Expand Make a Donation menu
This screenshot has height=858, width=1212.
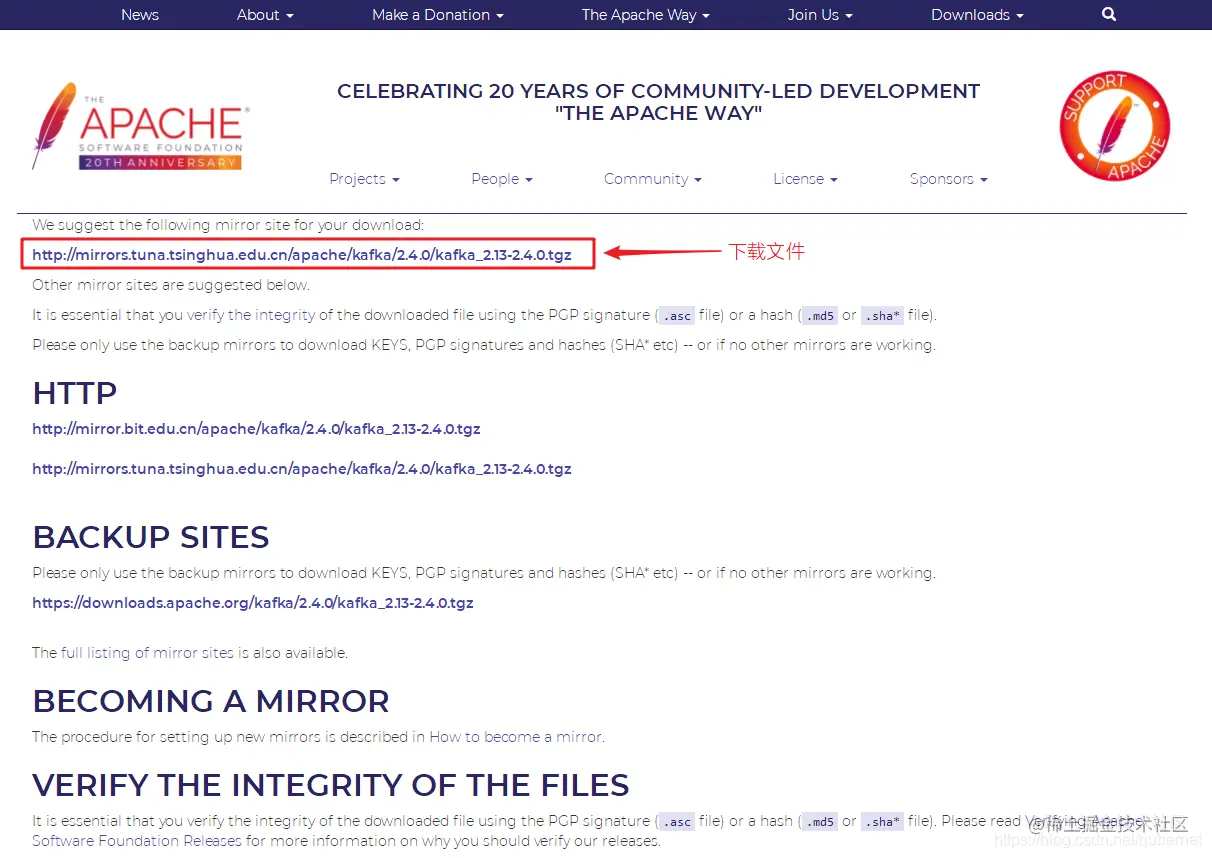point(438,15)
